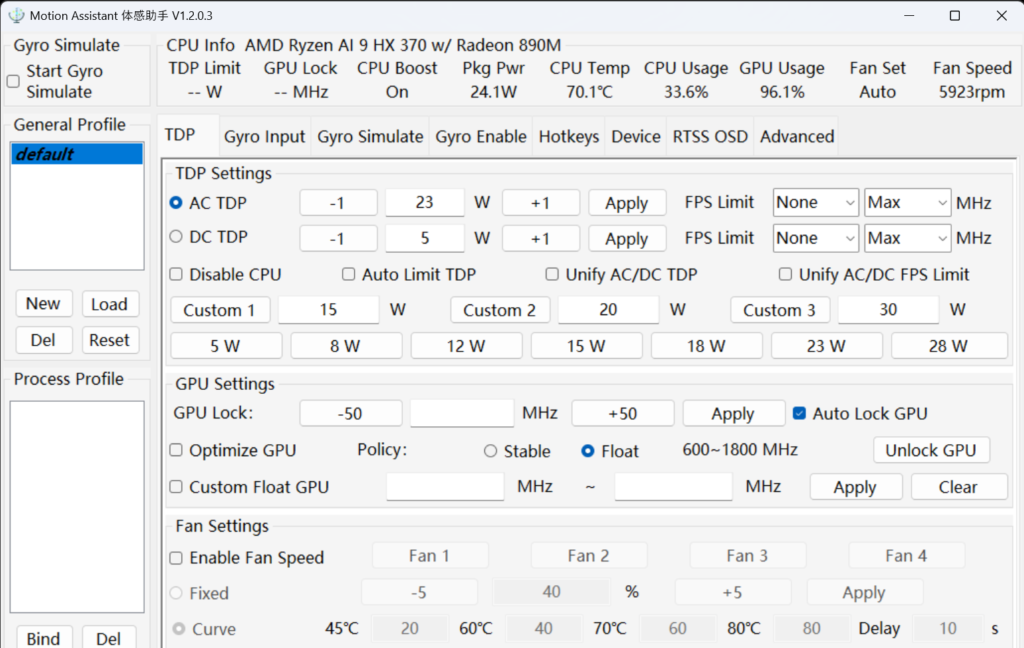Choose the 8 W TDP preset
This screenshot has width=1024, height=648.
click(x=346, y=346)
